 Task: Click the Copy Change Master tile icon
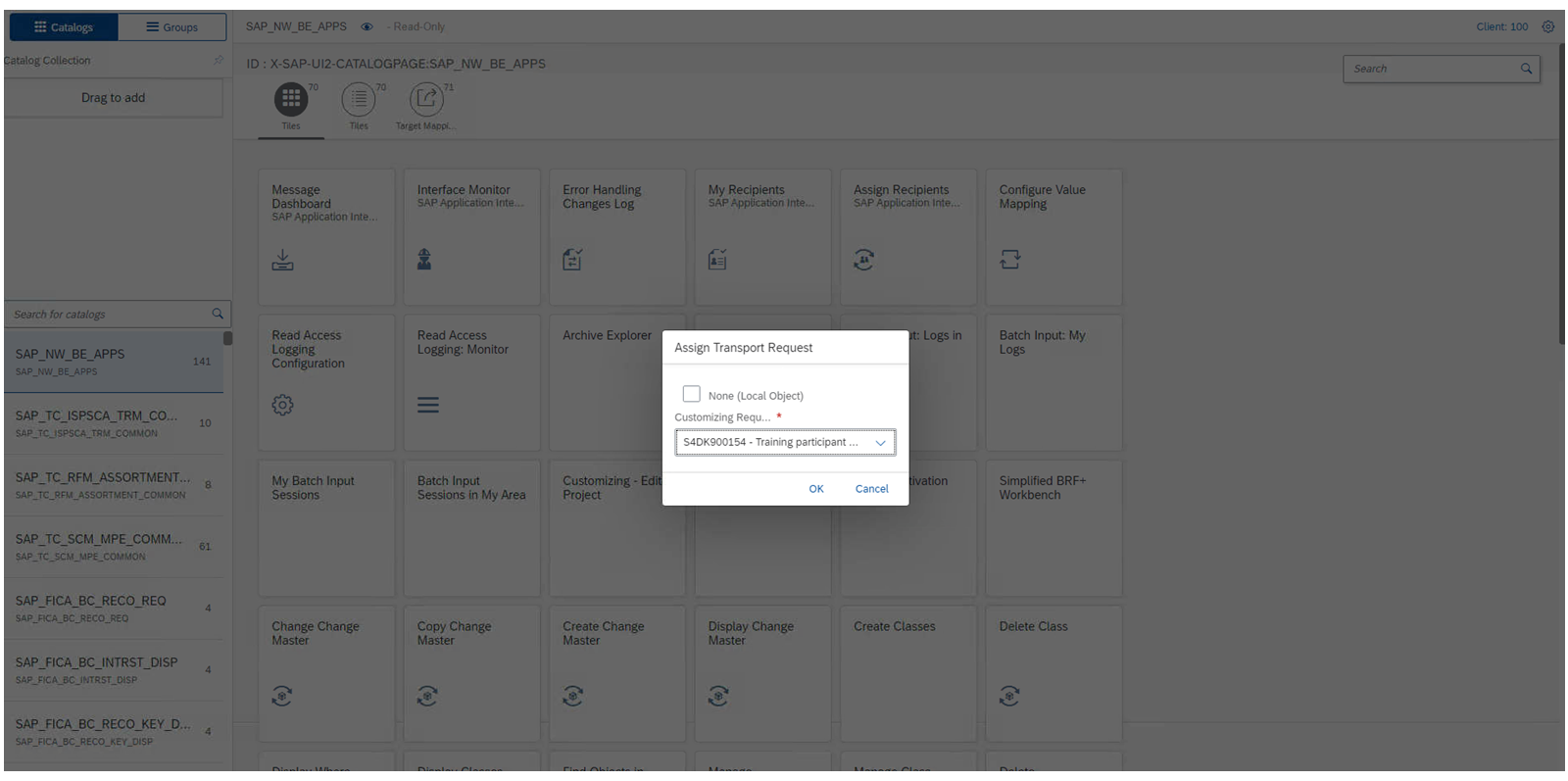[x=427, y=696]
